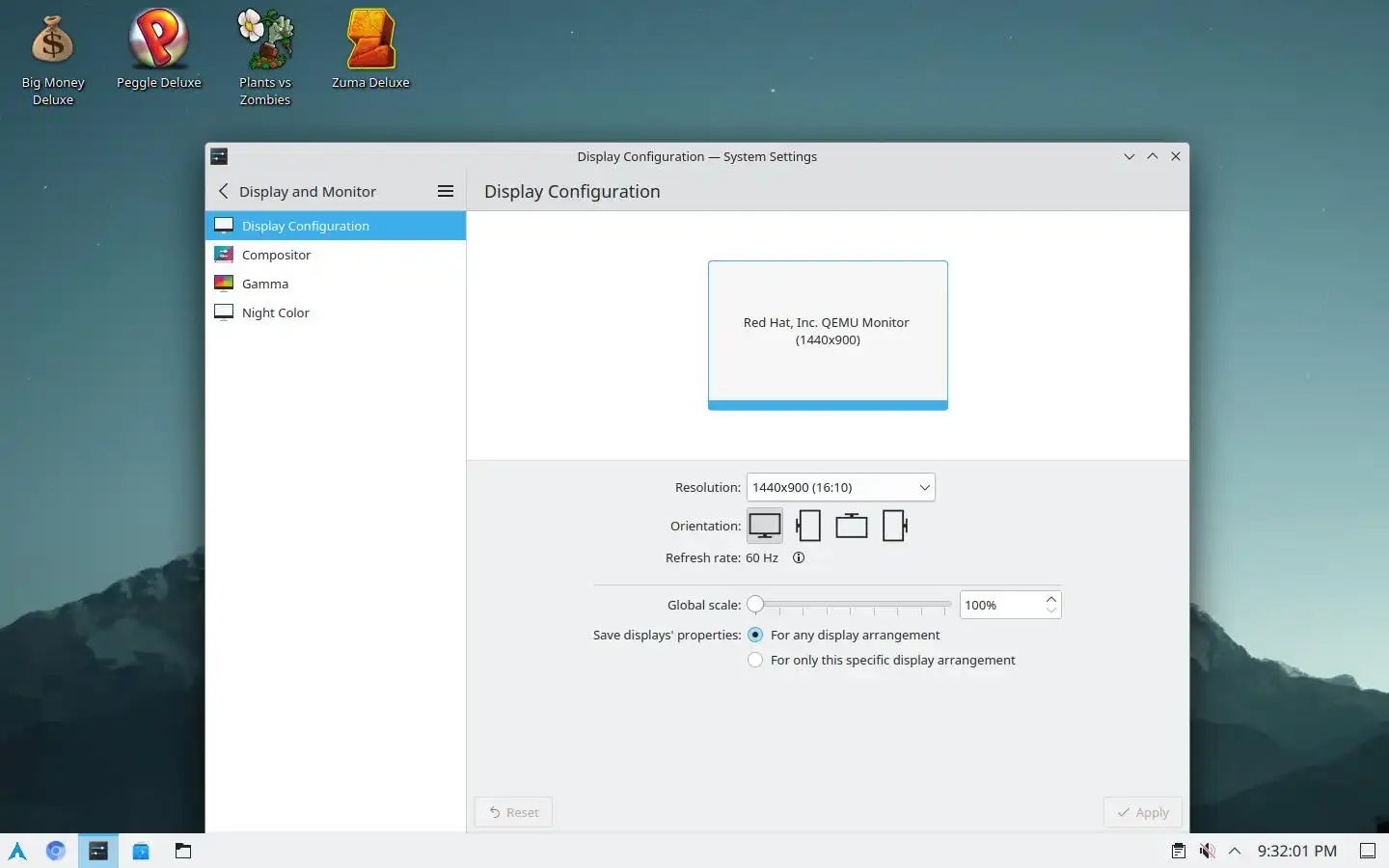Click the show desktop icon
The height and width of the screenshot is (868, 1389).
click(1368, 851)
